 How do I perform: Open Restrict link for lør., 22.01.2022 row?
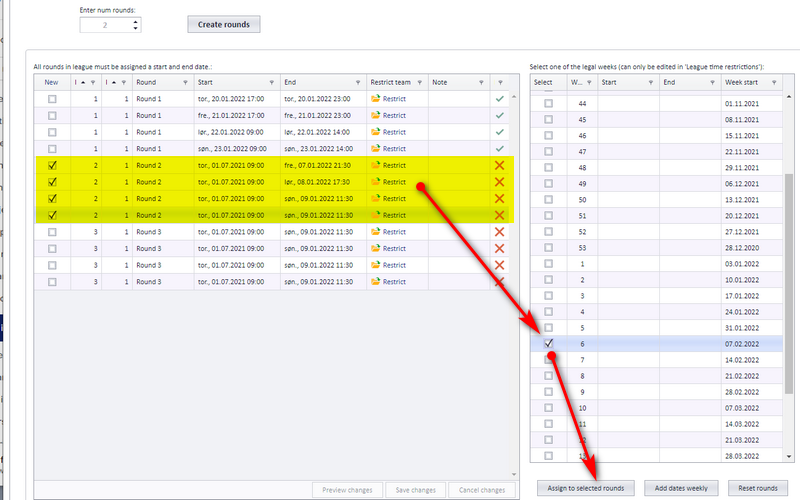click(394, 132)
